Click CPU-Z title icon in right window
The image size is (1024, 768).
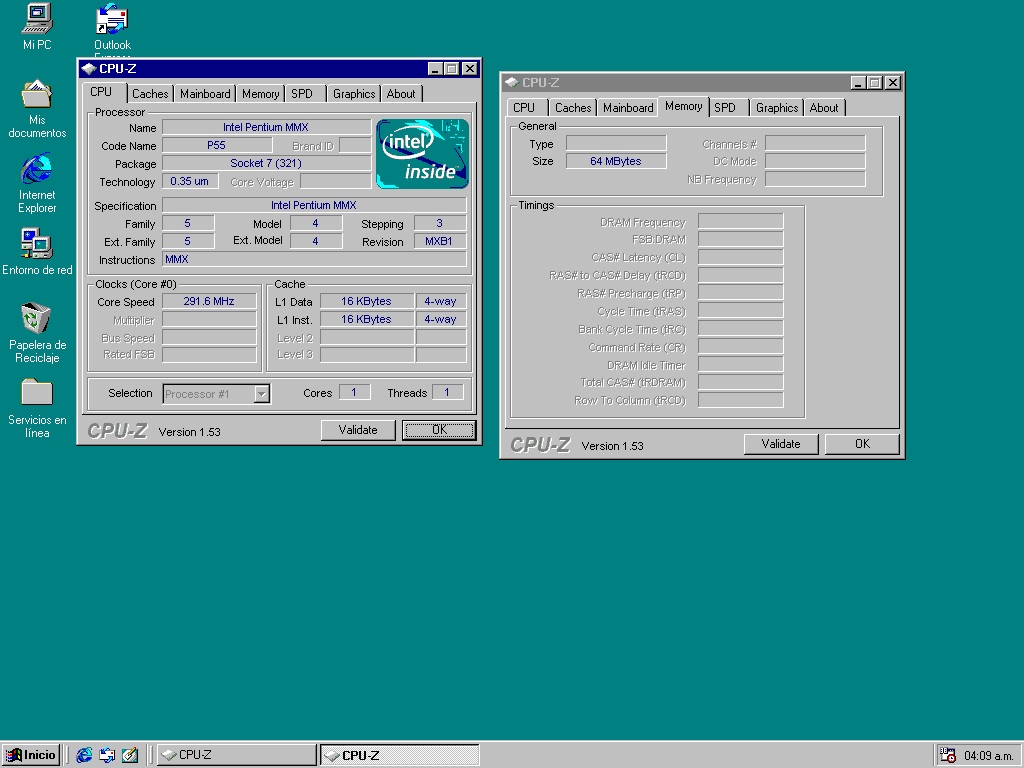[x=512, y=83]
